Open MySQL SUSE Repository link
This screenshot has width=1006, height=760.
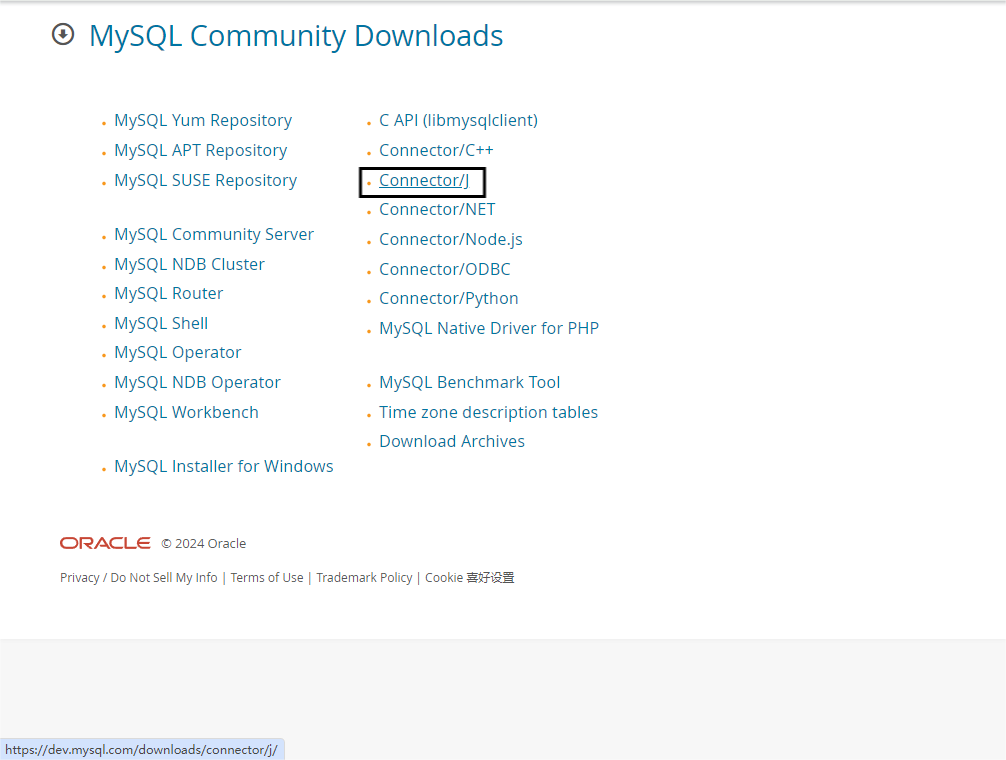coord(205,181)
